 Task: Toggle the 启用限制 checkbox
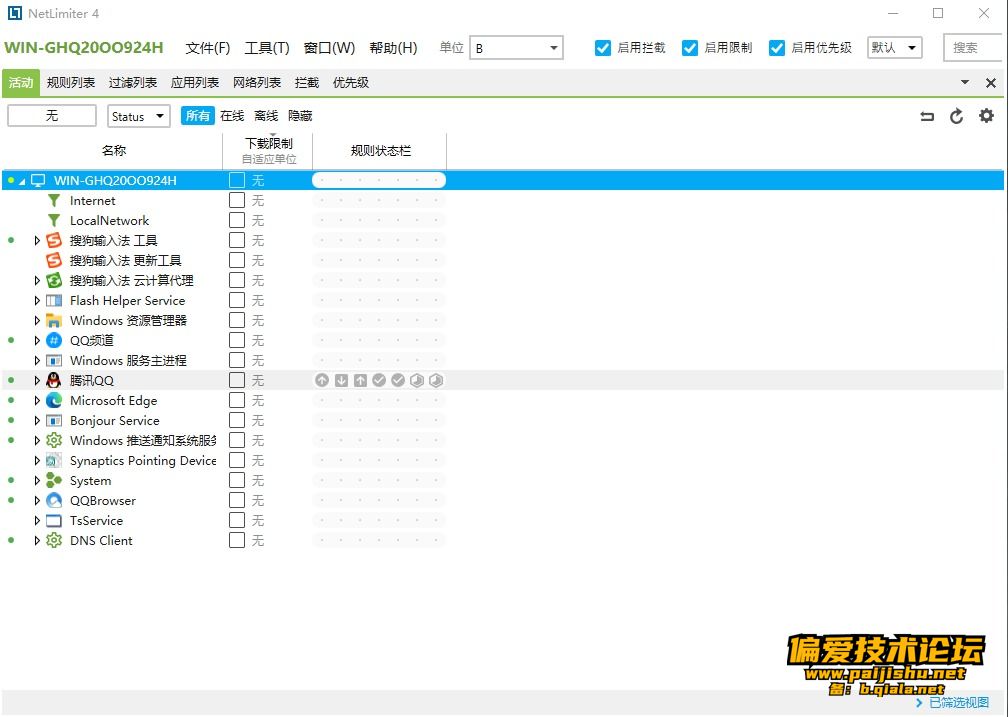pyautogui.click(x=690, y=48)
